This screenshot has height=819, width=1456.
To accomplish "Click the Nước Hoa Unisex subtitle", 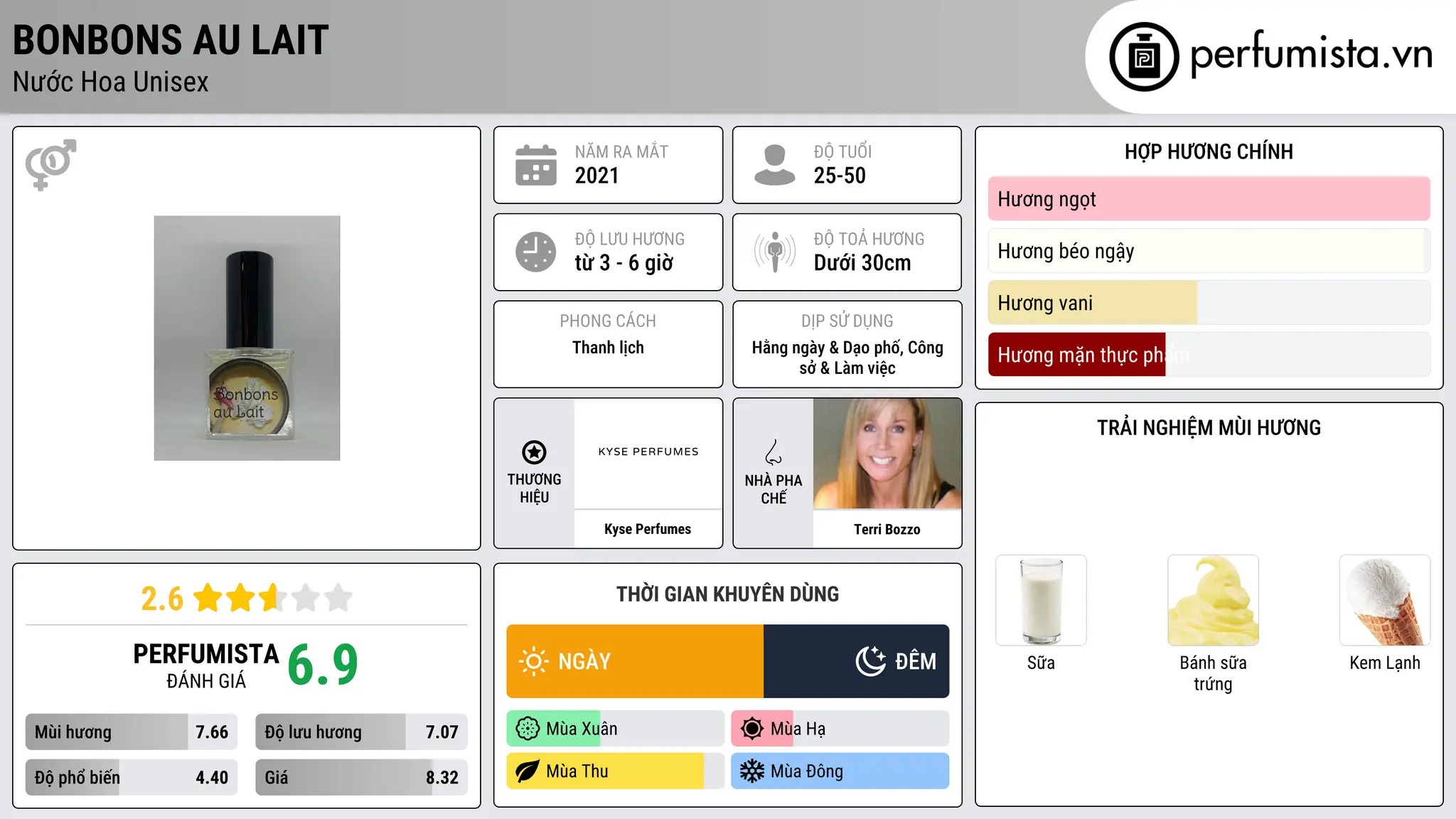I will pyautogui.click(x=111, y=82).
